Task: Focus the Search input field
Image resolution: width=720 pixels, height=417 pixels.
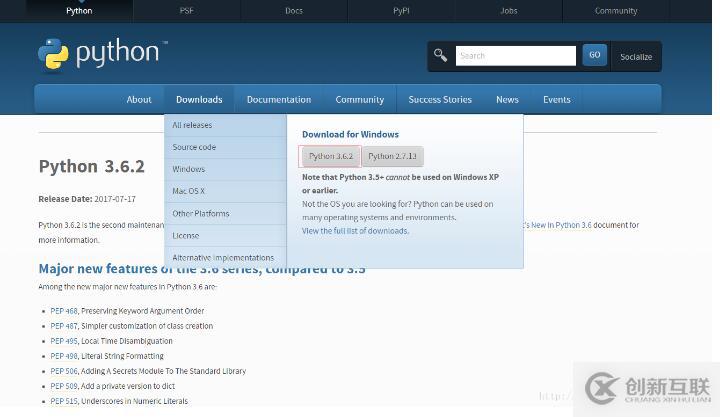Action: click(x=515, y=56)
